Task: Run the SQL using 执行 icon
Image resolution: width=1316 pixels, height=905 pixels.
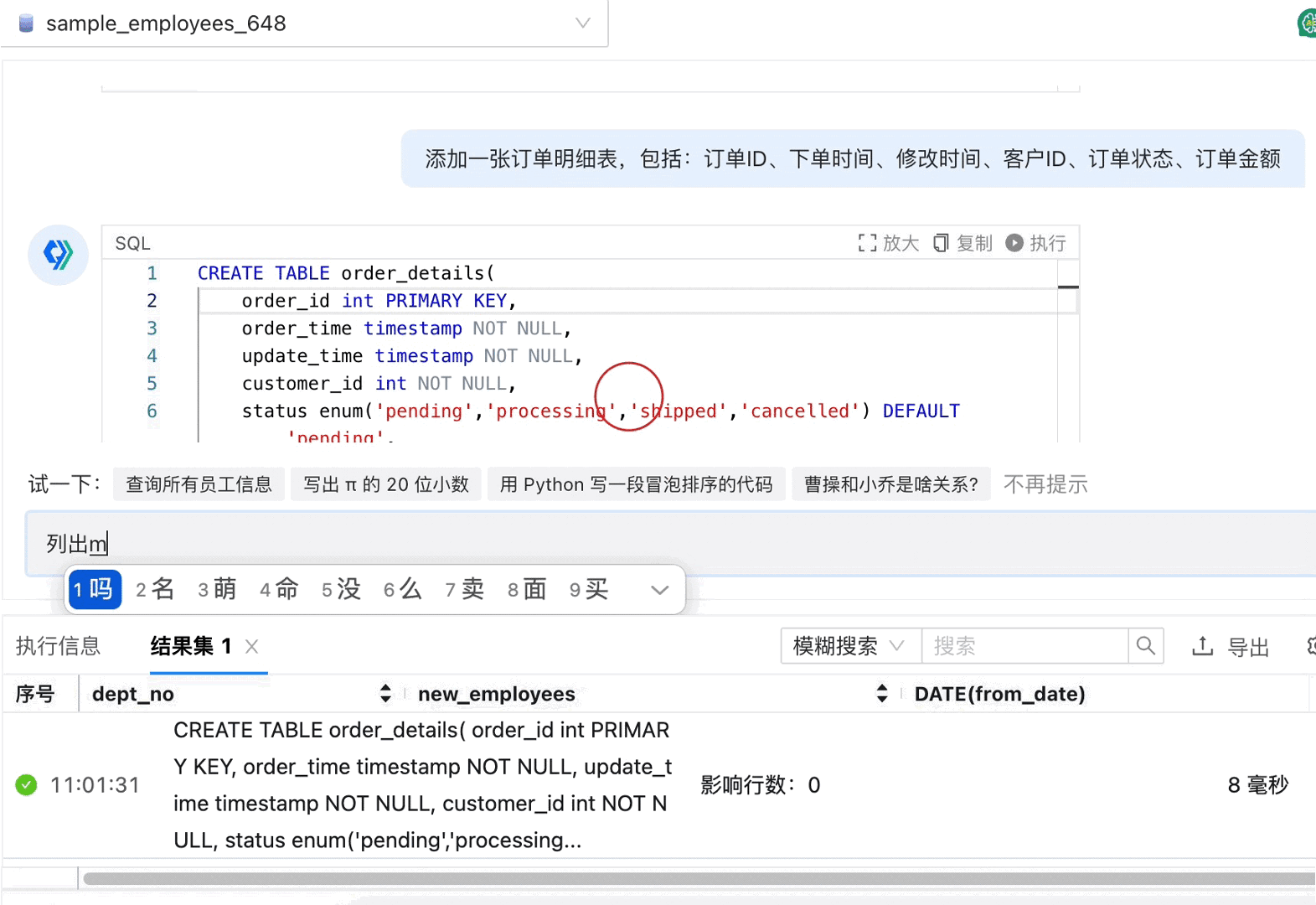Action: [x=1014, y=243]
